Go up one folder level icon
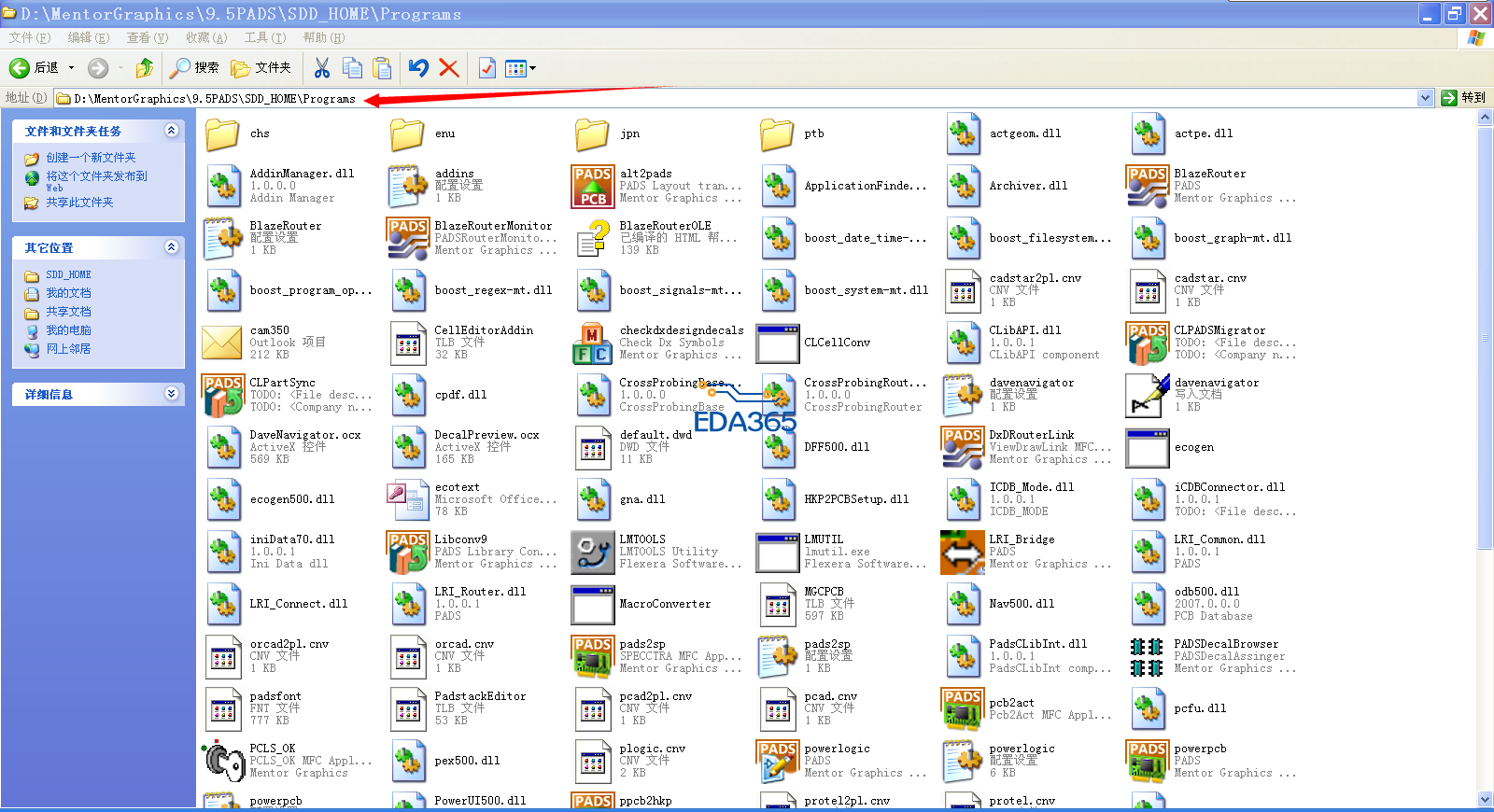This screenshot has width=1494, height=812. pos(145,67)
